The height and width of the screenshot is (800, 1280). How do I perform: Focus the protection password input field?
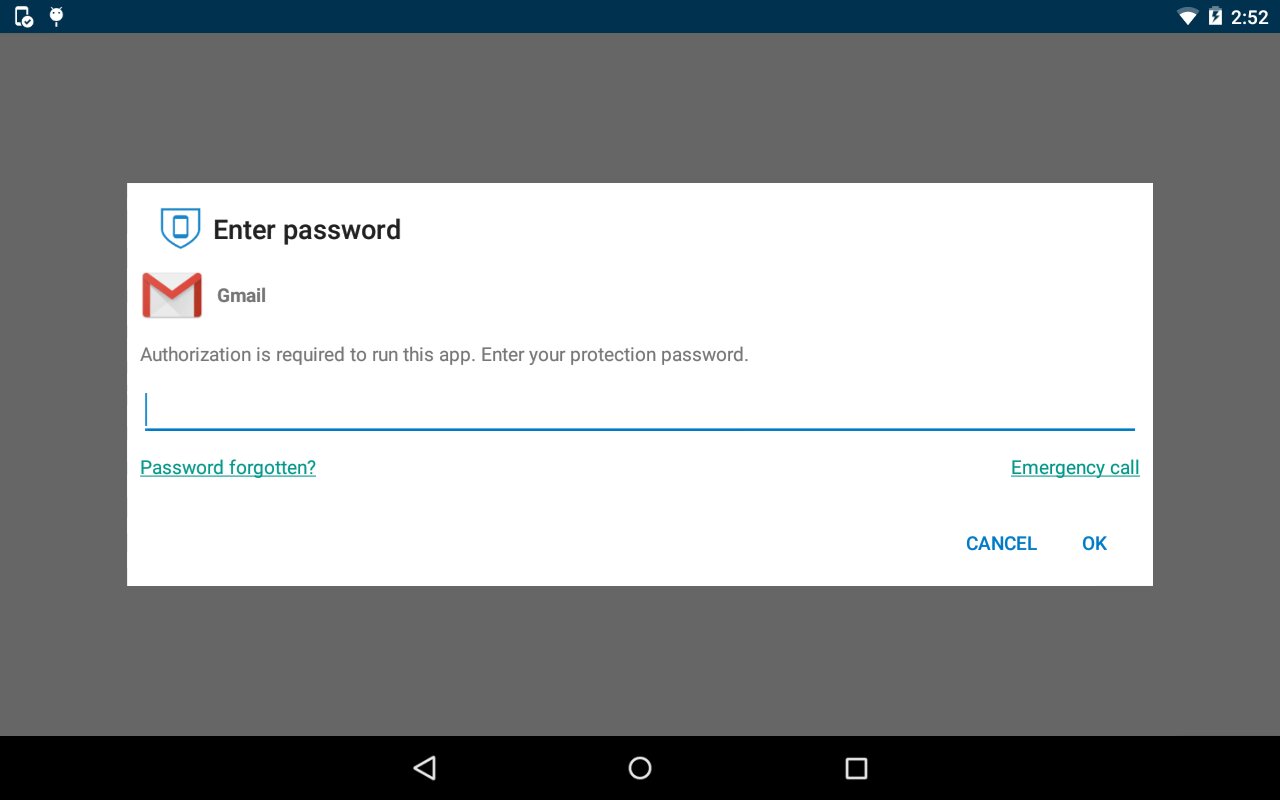640,411
